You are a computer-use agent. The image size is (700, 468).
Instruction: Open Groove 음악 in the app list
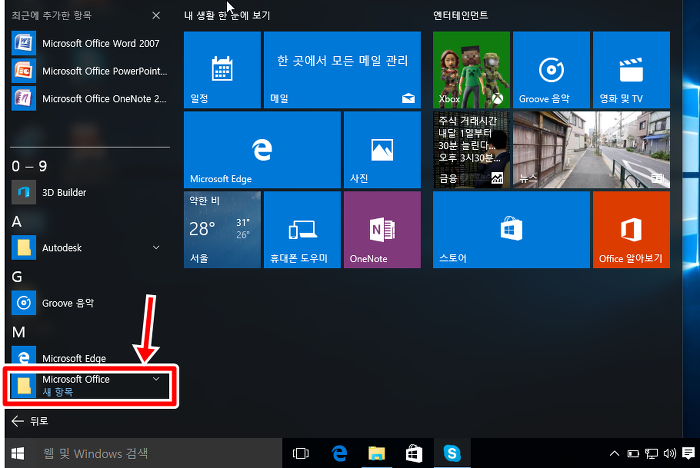click(90, 303)
